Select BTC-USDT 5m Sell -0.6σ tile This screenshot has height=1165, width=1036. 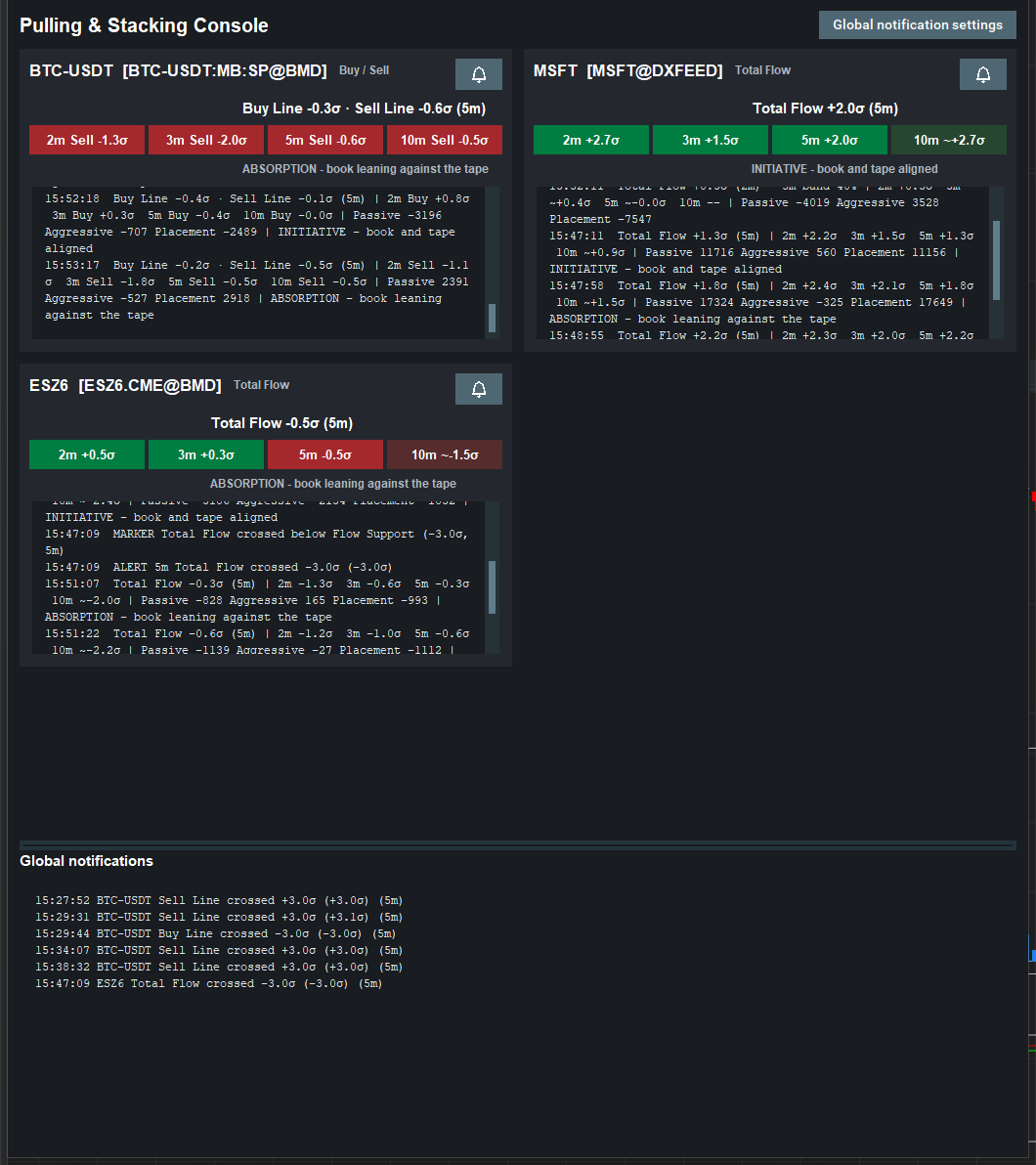[x=325, y=140]
